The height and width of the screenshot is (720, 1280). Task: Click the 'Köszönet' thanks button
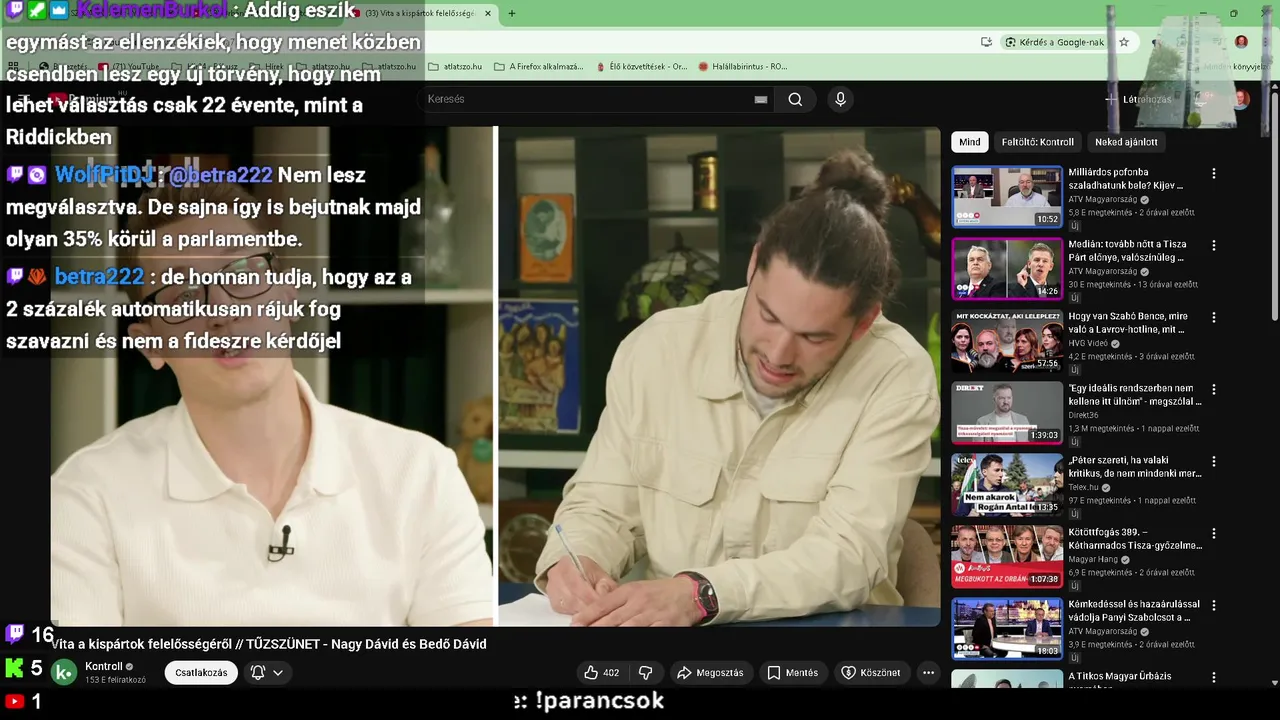pos(871,673)
